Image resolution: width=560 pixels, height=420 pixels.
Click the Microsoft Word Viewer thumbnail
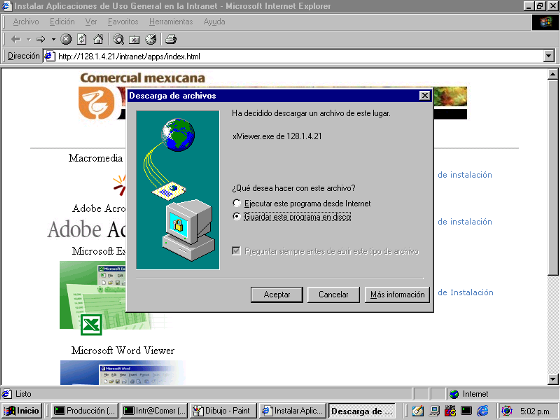point(123,372)
